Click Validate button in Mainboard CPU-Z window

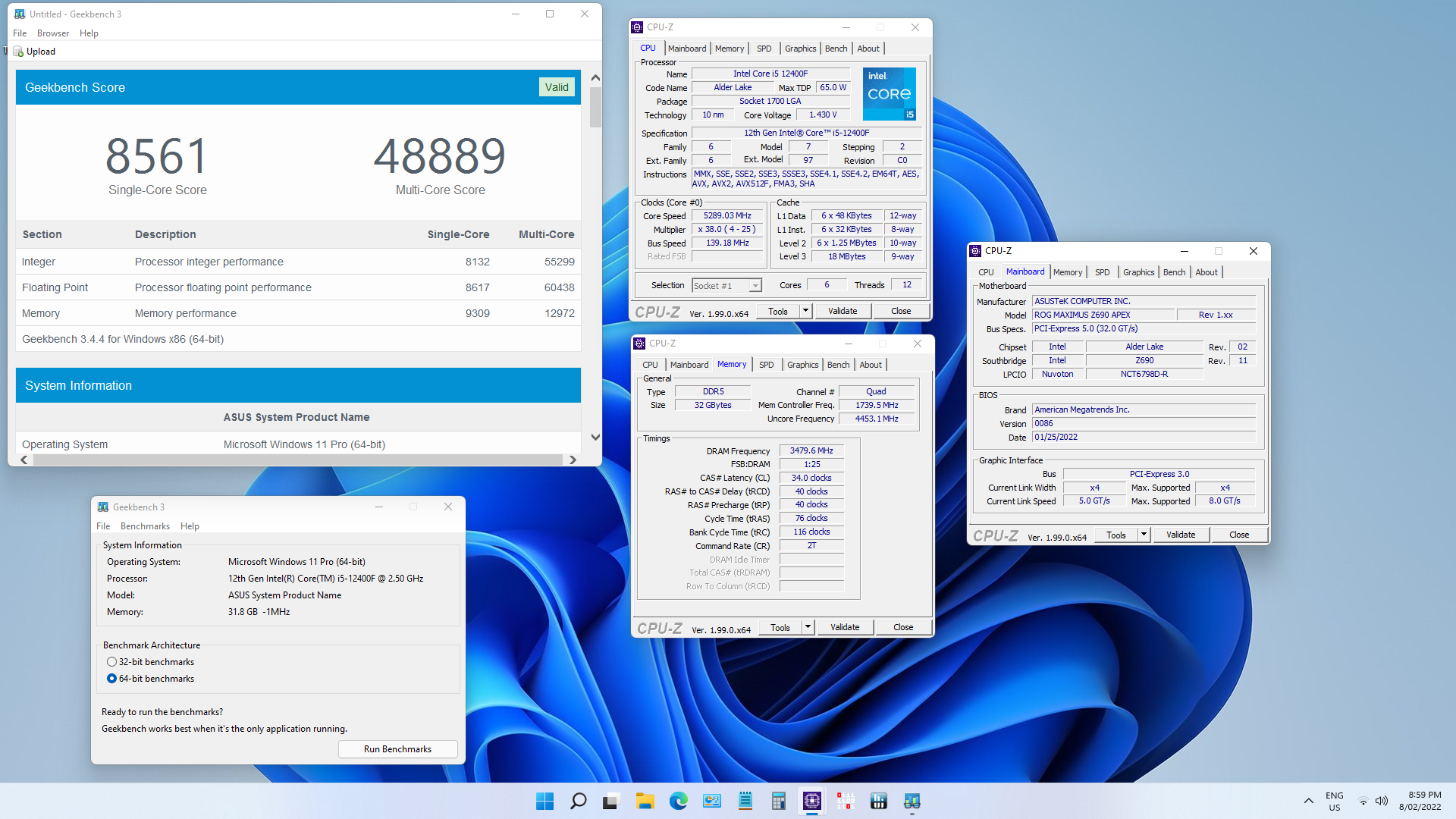click(1181, 535)
